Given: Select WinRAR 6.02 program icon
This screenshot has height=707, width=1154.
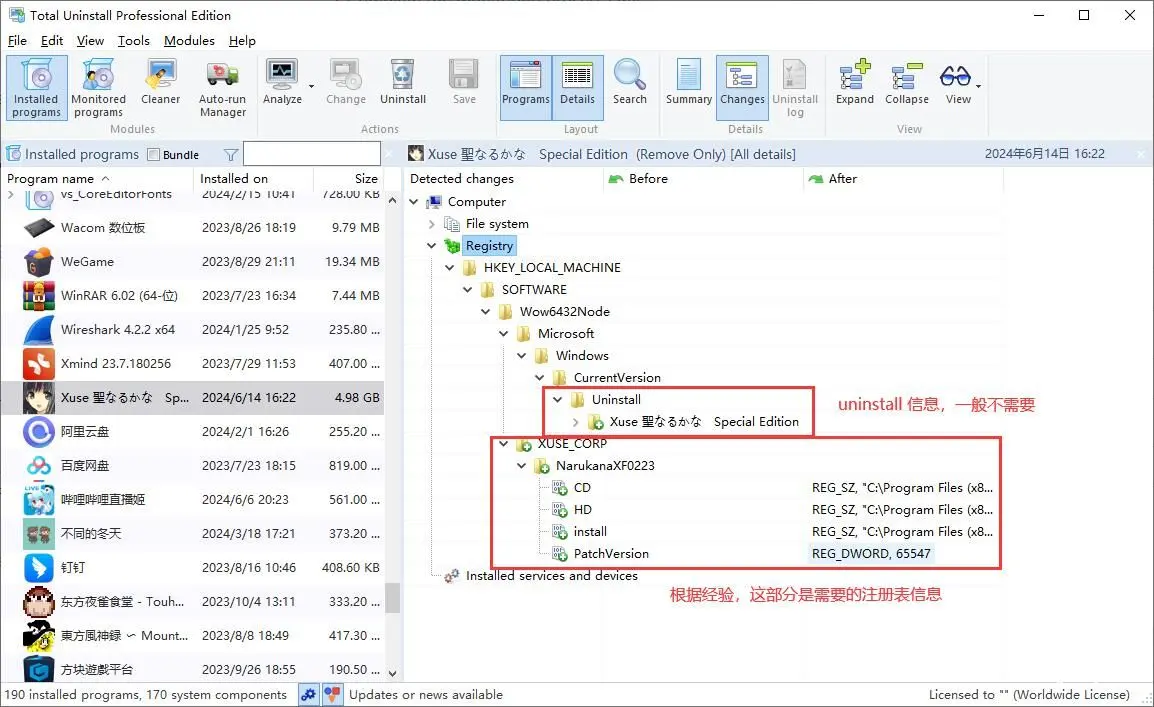Looking at the screenshot, I should coord(38,295).
